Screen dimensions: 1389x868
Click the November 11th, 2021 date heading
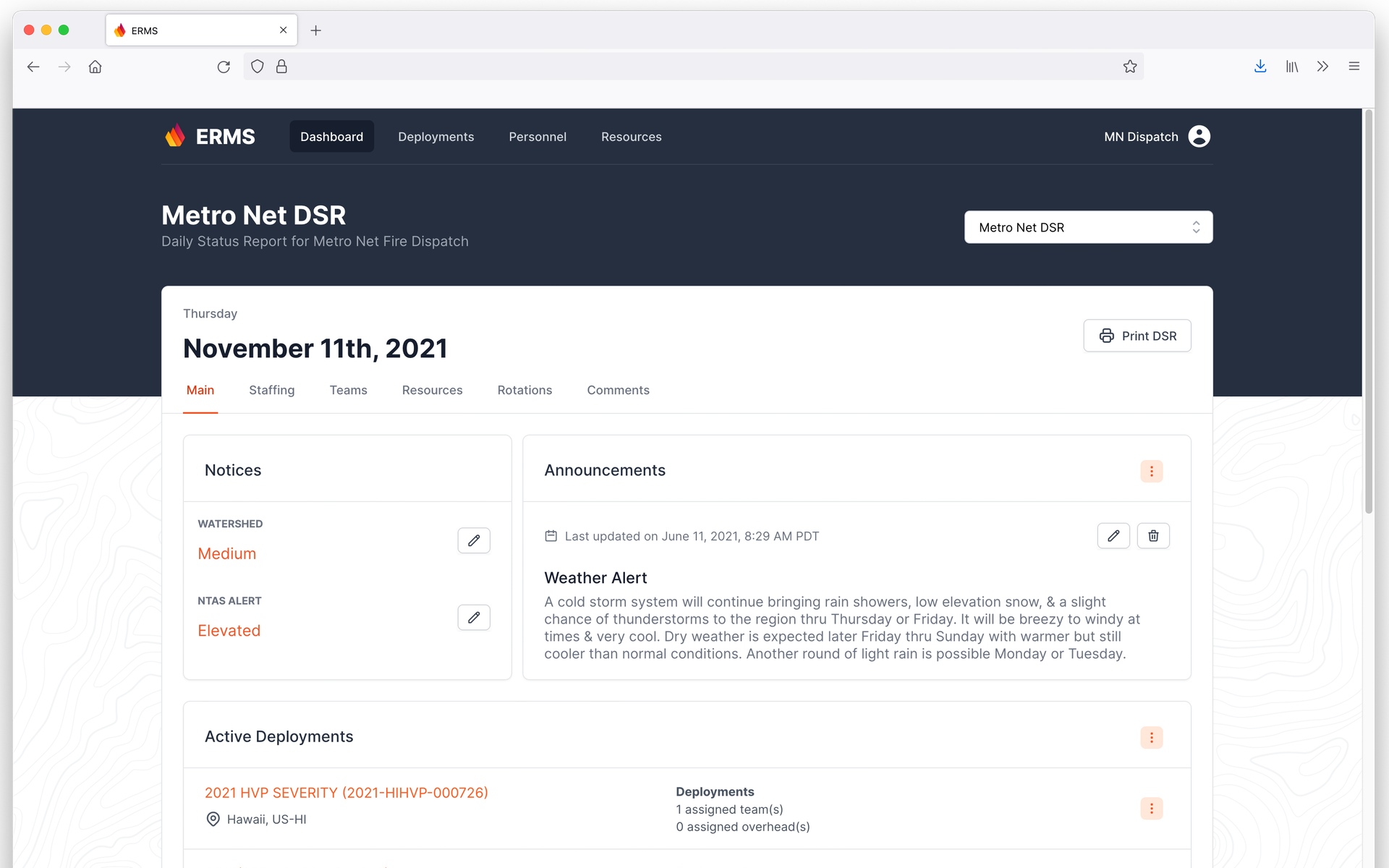(315, 349)
